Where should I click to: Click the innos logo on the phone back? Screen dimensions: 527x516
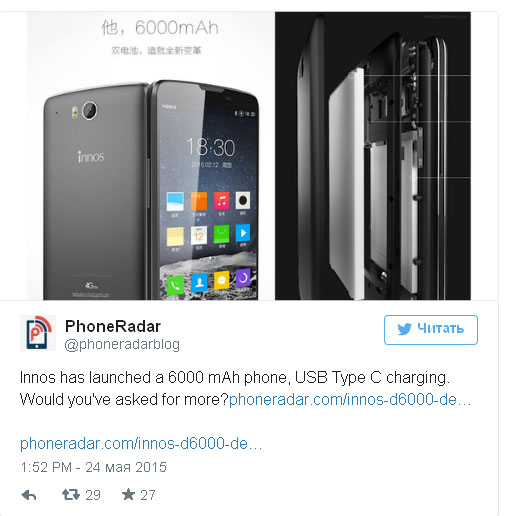91,157
